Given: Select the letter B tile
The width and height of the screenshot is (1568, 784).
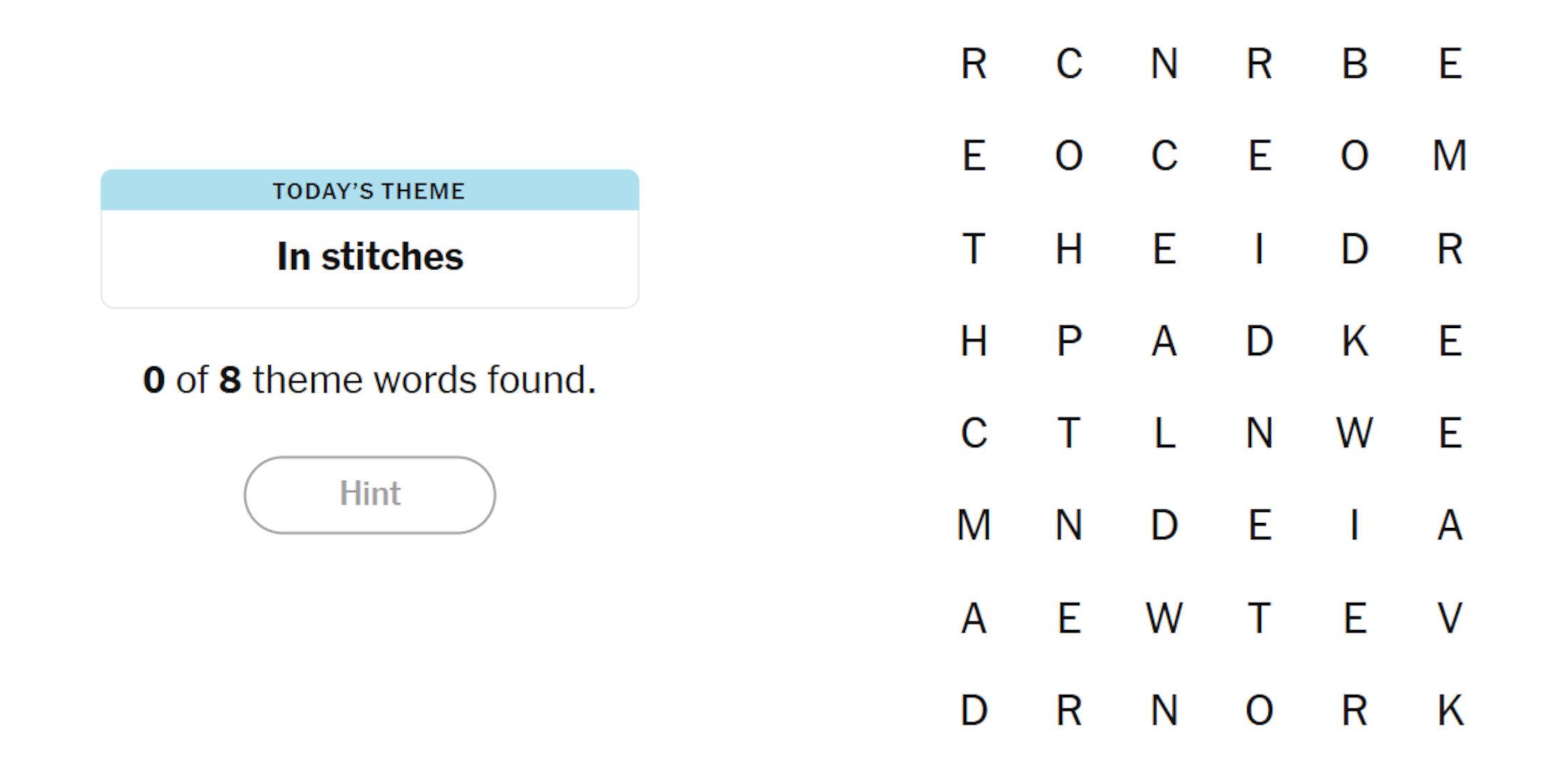Looking at the screenshot, I should coord(1354,63).
